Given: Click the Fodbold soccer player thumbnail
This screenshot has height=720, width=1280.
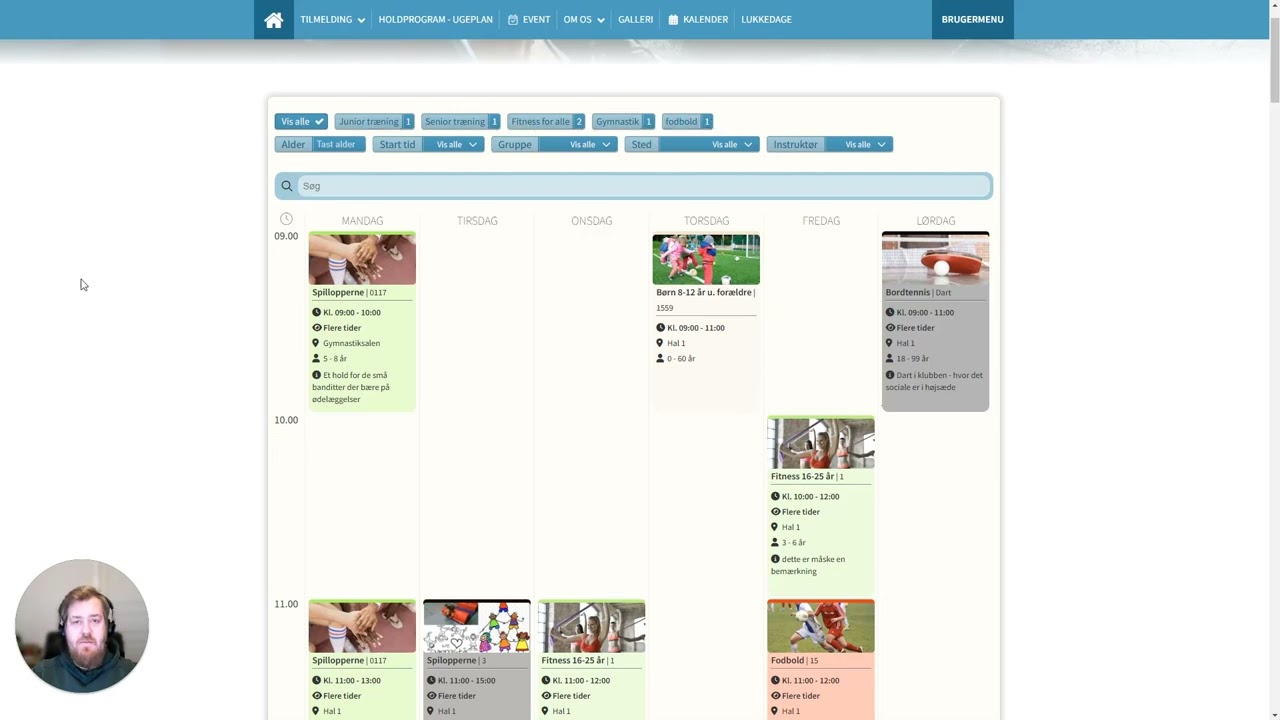Looking at the screenshot, I should pos(821,627).
